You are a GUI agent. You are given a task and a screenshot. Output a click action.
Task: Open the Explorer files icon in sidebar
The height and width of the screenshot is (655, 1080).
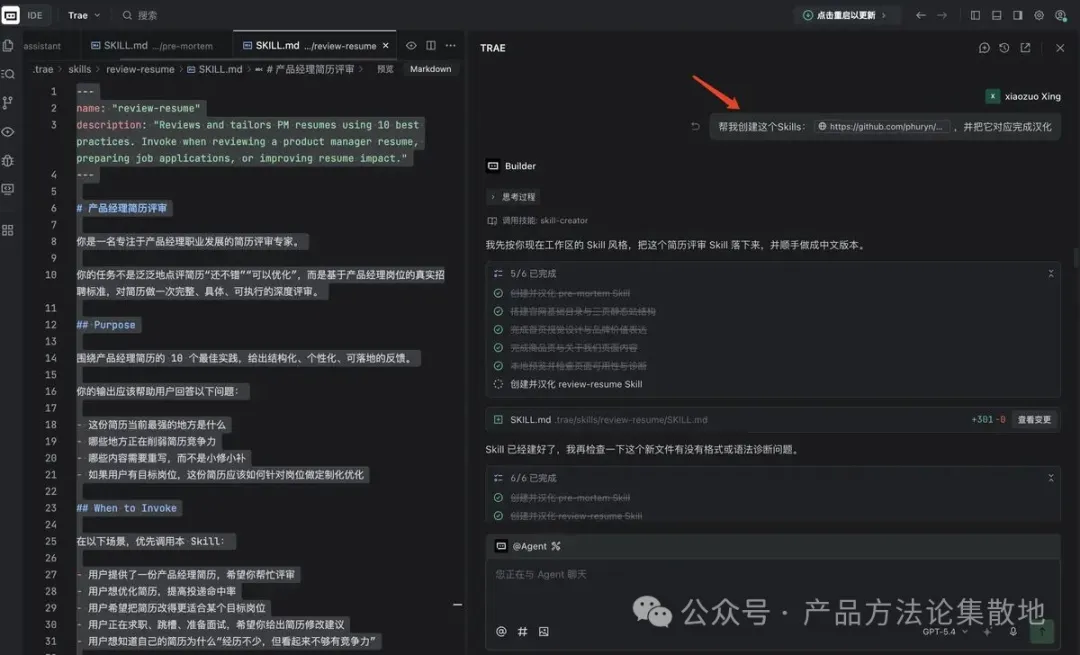click(x=8, y=45)
